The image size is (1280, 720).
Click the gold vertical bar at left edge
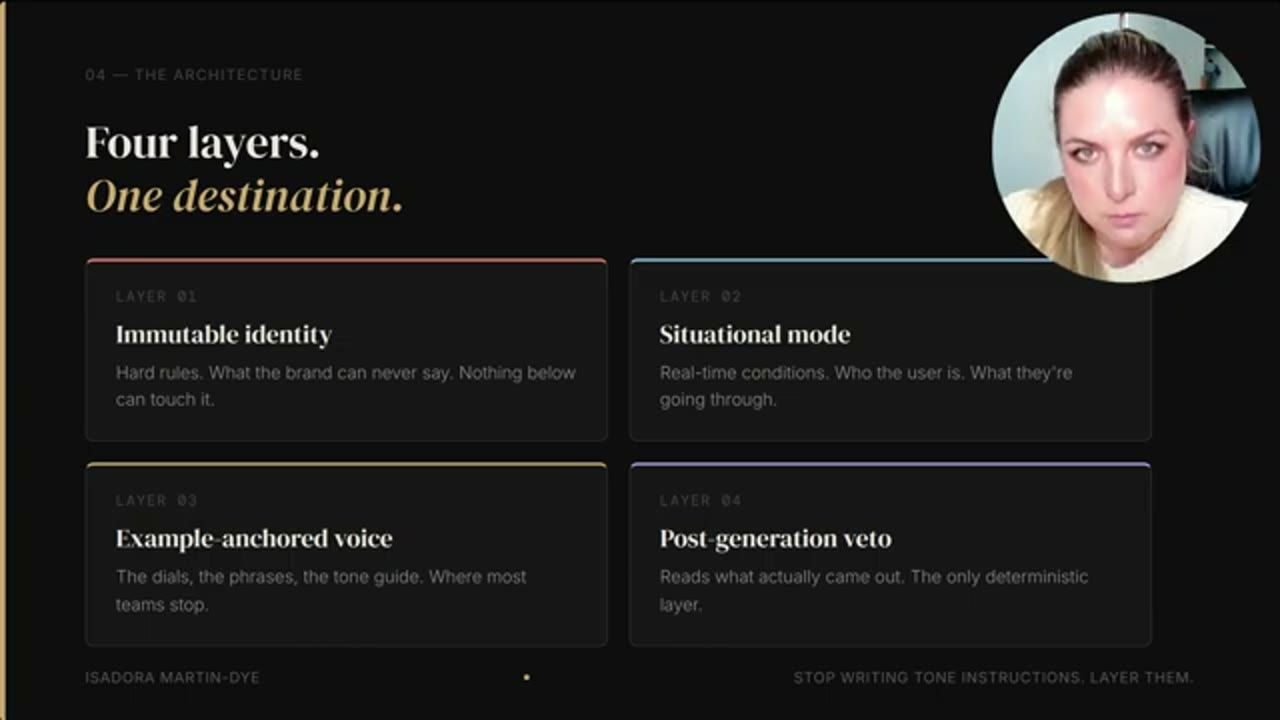click(x=3, y=360)
